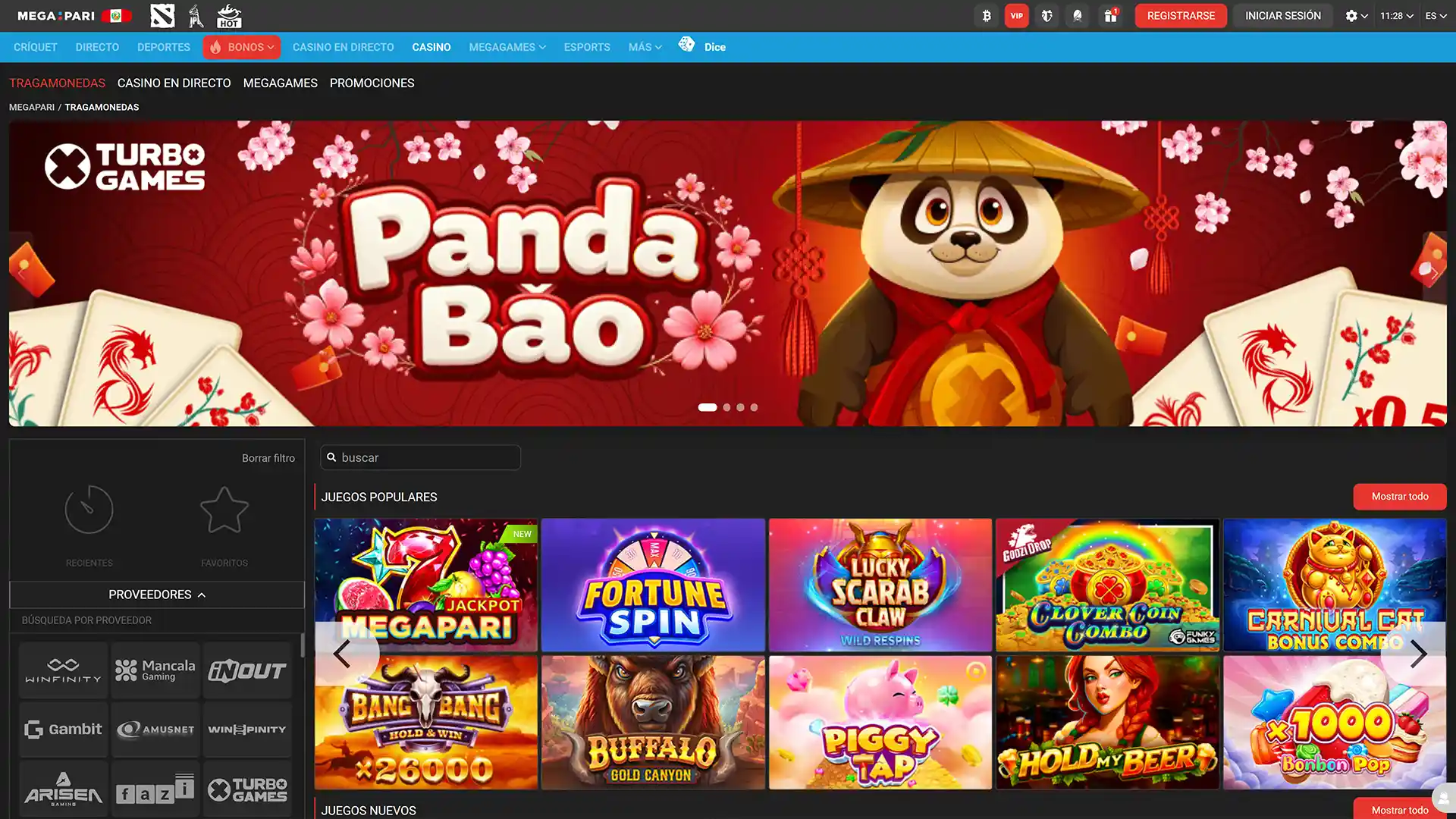Switch to the CASINO EN DIRECTO tab
Image resolution: width=1456 pixels, height=819 pixels.
(x=174, y=83)
